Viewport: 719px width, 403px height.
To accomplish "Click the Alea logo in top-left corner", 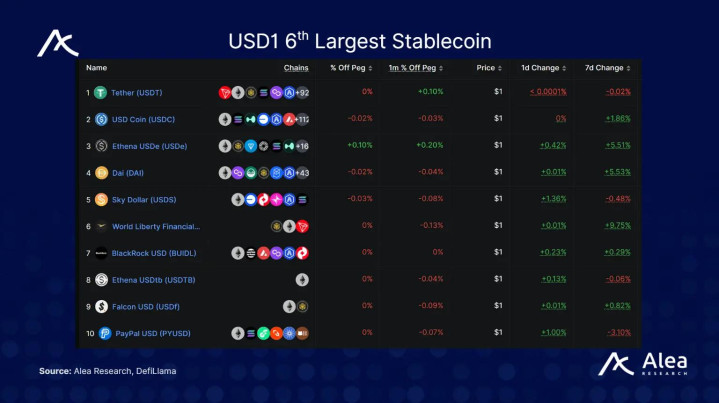I will 57,43.
